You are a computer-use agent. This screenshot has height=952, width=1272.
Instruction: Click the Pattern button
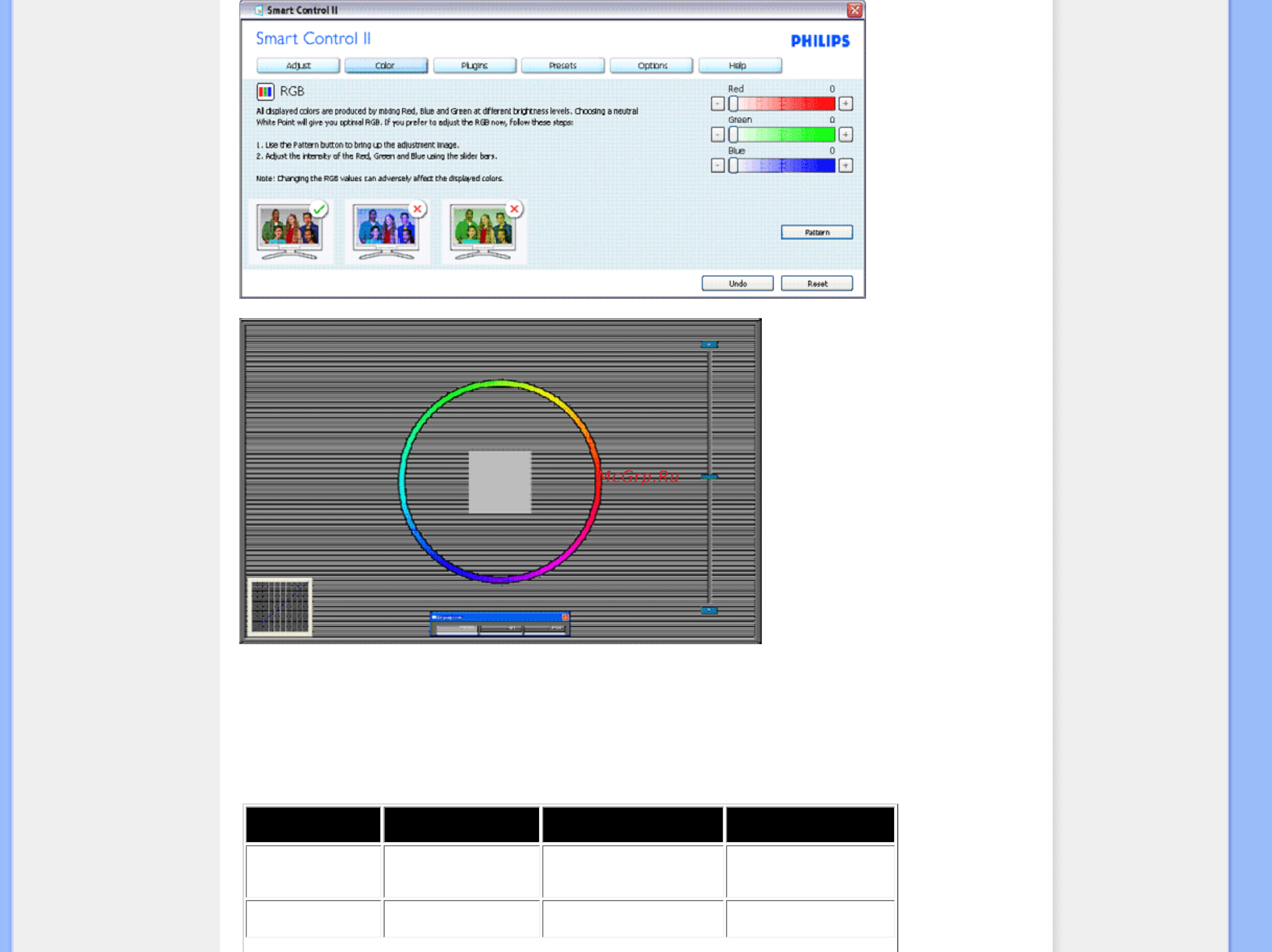pos(816,232)
